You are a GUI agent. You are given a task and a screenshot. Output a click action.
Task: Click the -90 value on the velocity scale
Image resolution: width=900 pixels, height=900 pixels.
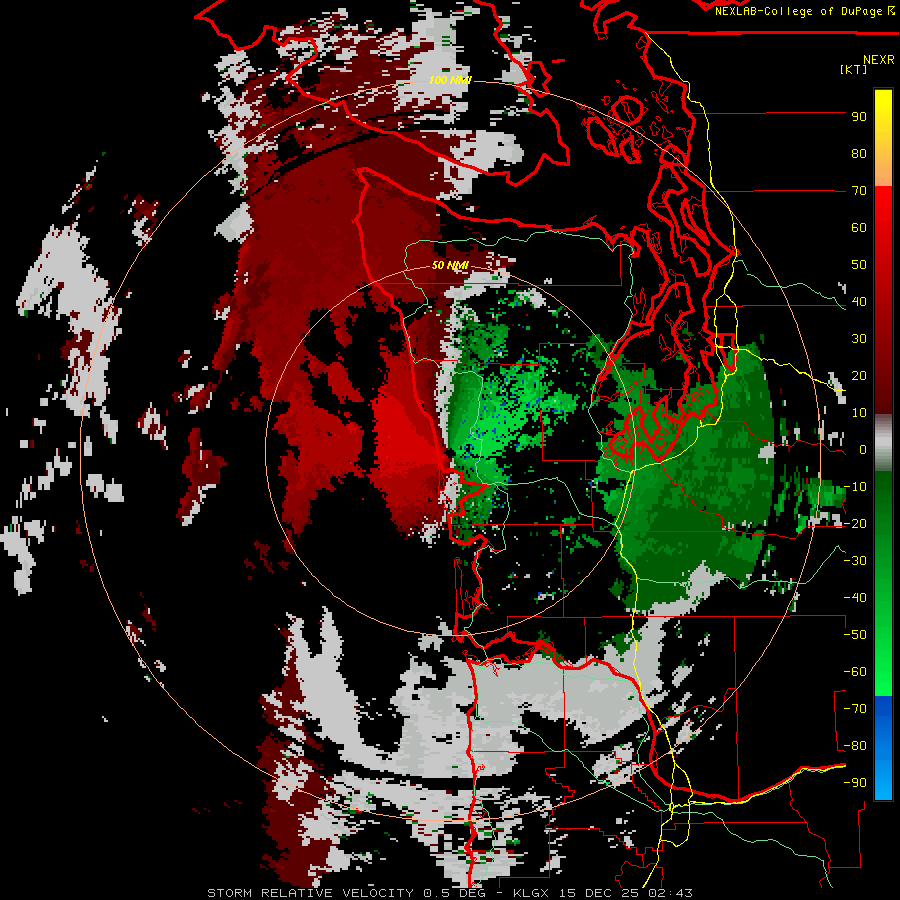pos(855,783)
